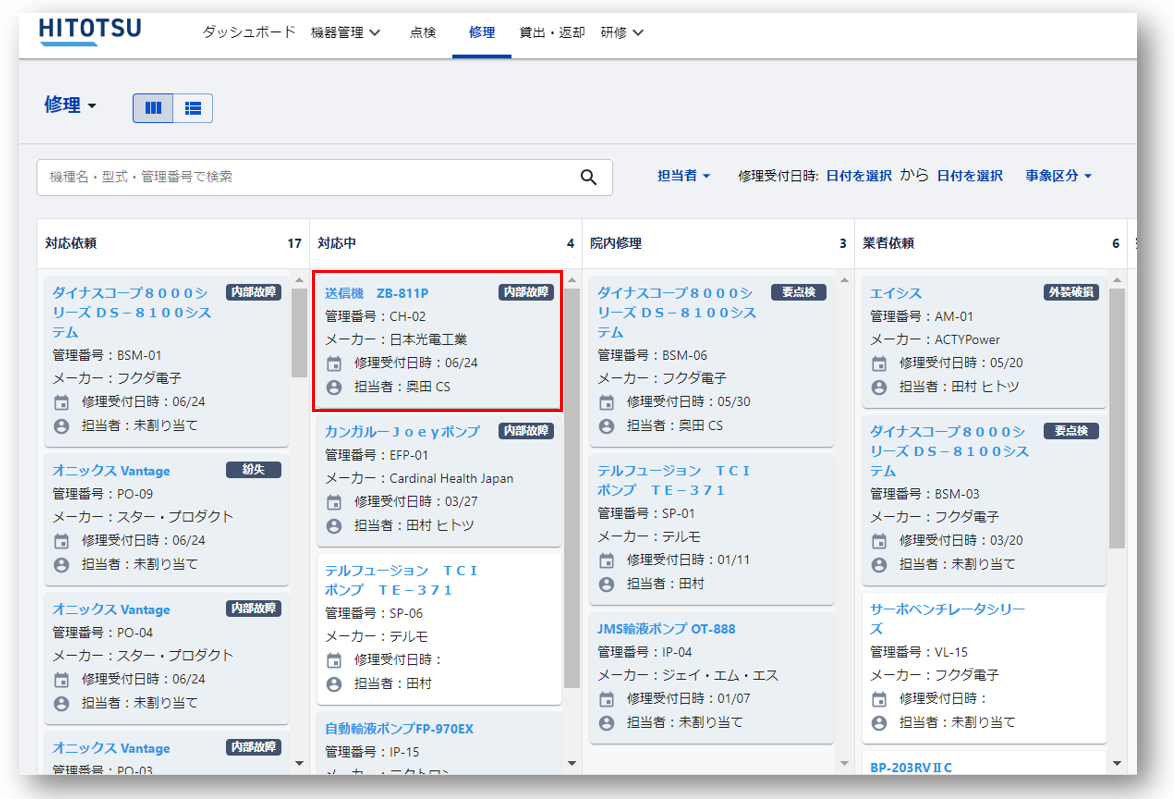
Task: Click scroll-up arrow of 対応中 column
Action: click(x=571, y=280)
